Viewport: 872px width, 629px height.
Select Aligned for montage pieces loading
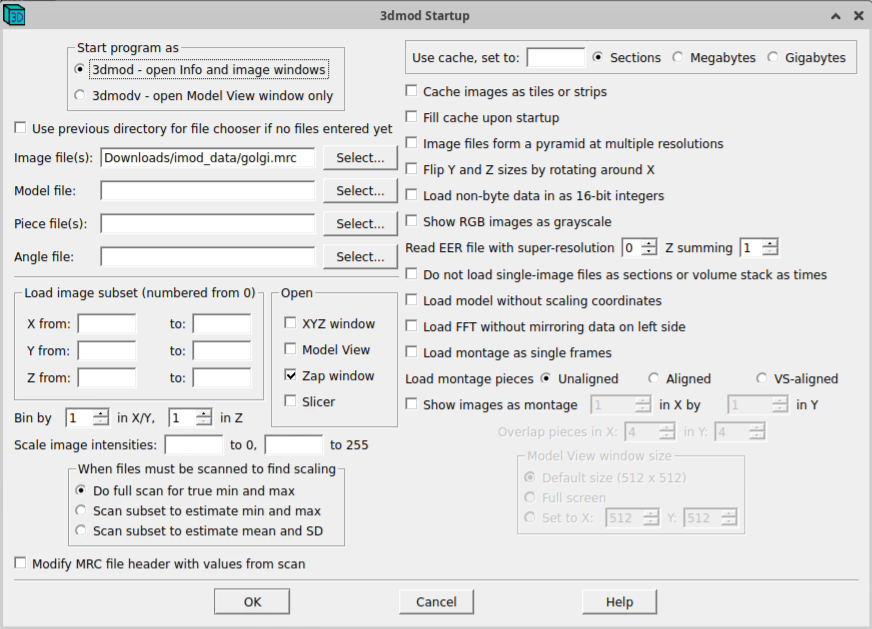[654, 379]
